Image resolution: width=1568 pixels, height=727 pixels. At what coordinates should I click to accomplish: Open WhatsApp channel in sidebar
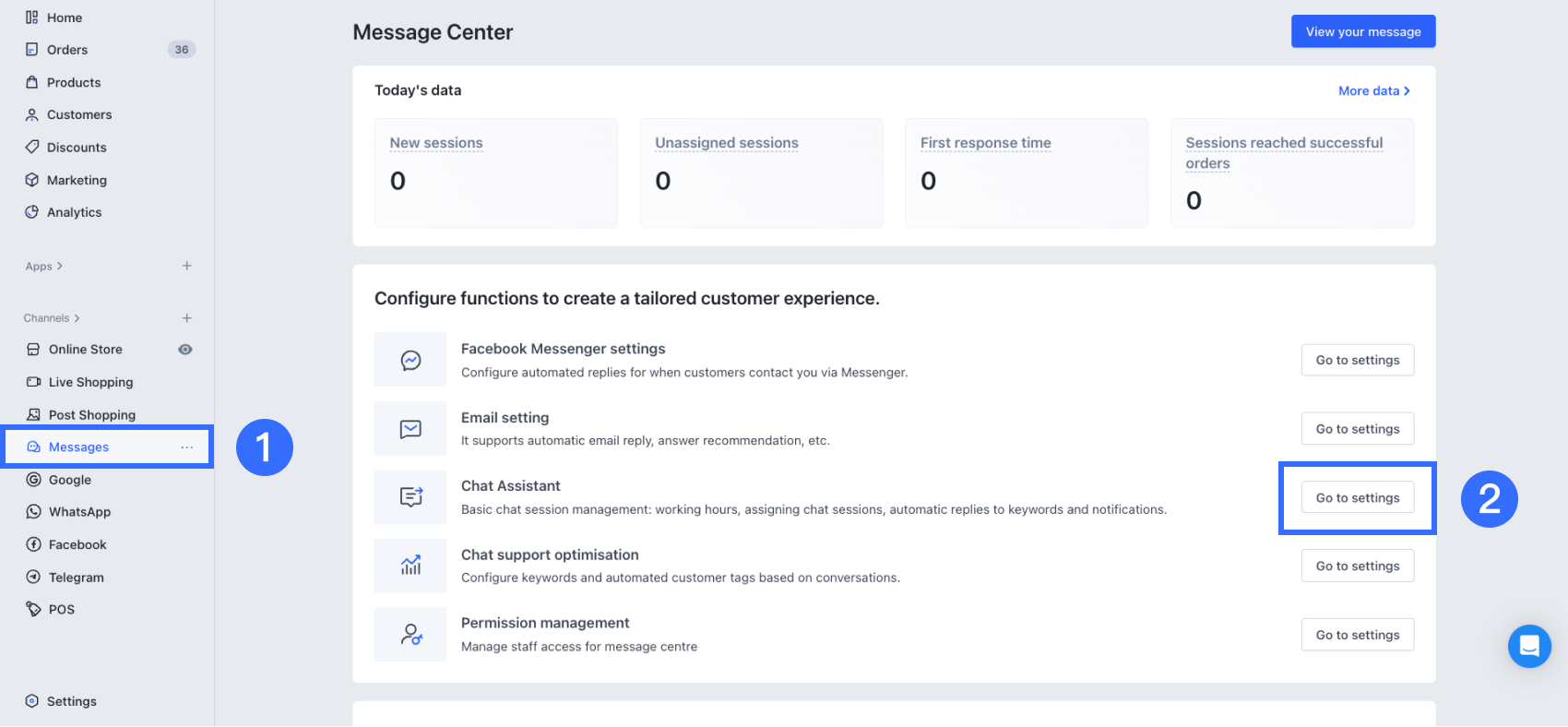click(x=79, y=512)
